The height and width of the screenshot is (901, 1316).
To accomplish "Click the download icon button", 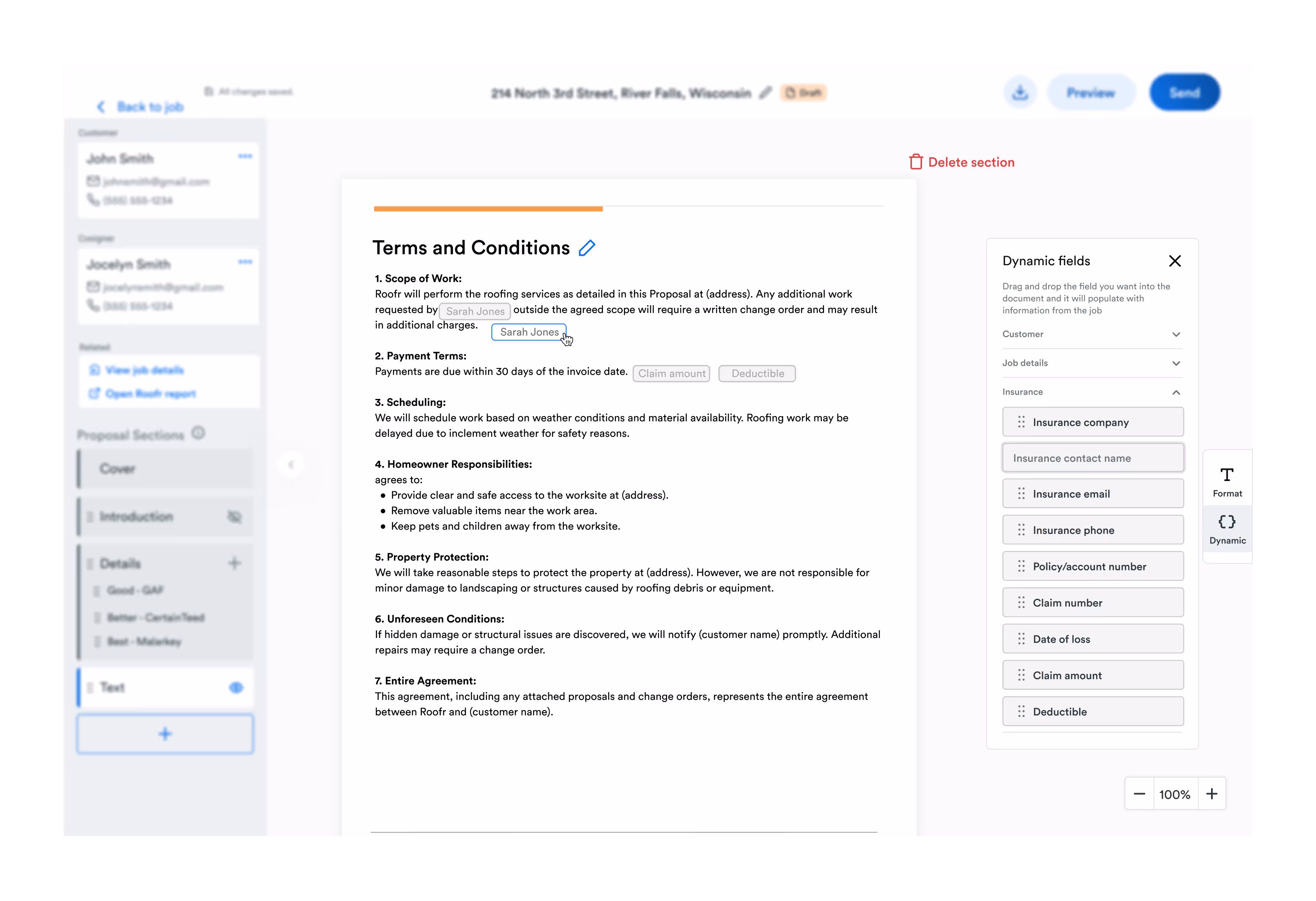I will 1020,92.
